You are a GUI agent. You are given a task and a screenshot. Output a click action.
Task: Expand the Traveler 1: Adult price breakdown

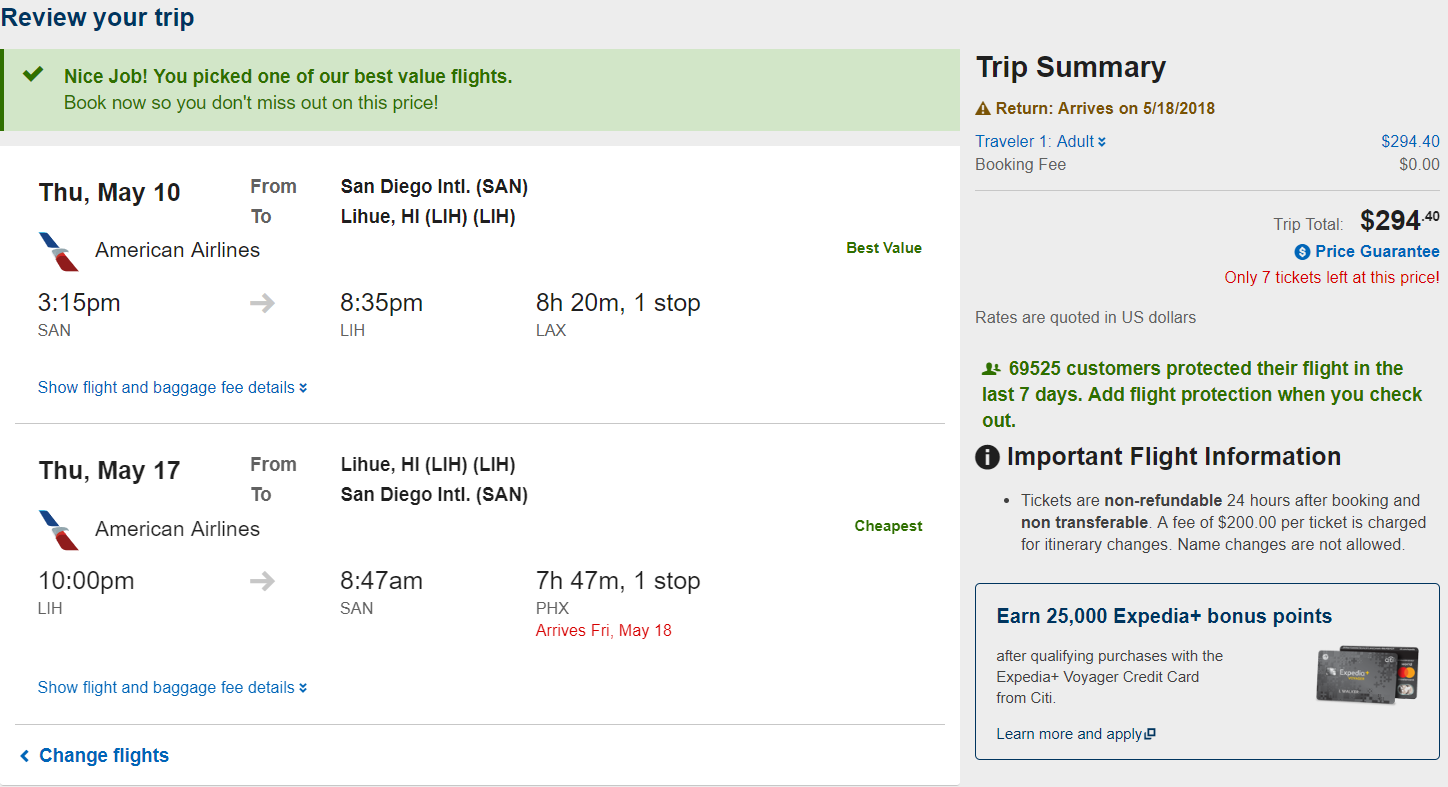coord(1041,142)
